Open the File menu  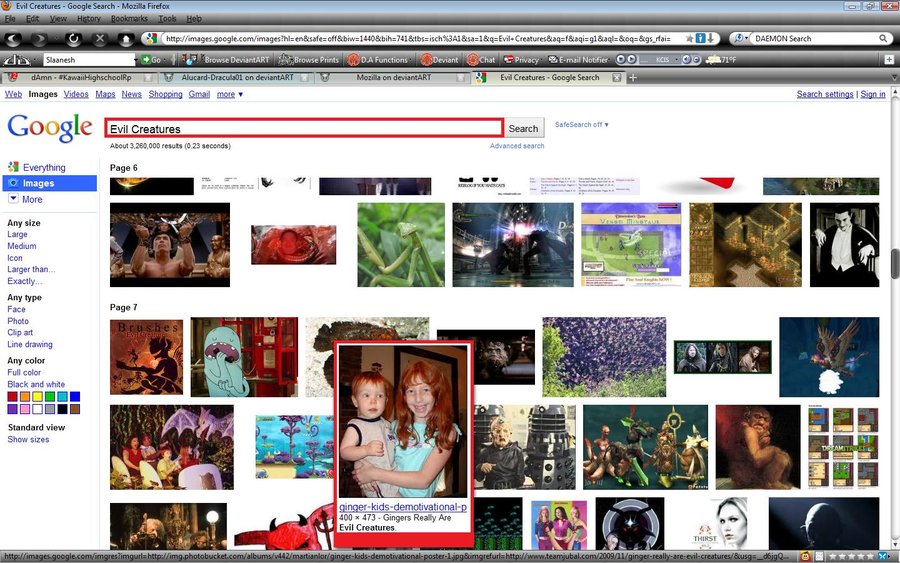click(x=10, y=18)
